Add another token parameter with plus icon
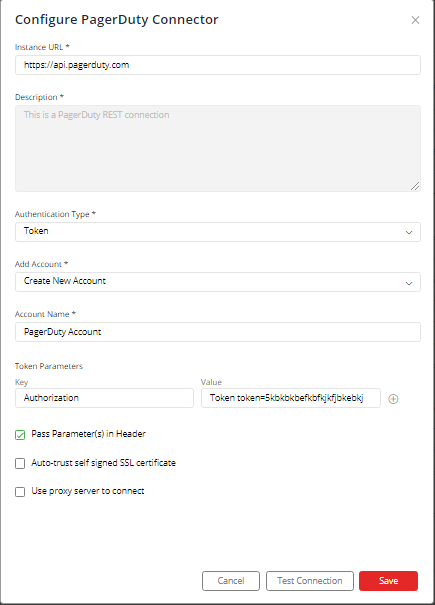The width and height of the screenshot is (435, 605). [x=393, y=399]
